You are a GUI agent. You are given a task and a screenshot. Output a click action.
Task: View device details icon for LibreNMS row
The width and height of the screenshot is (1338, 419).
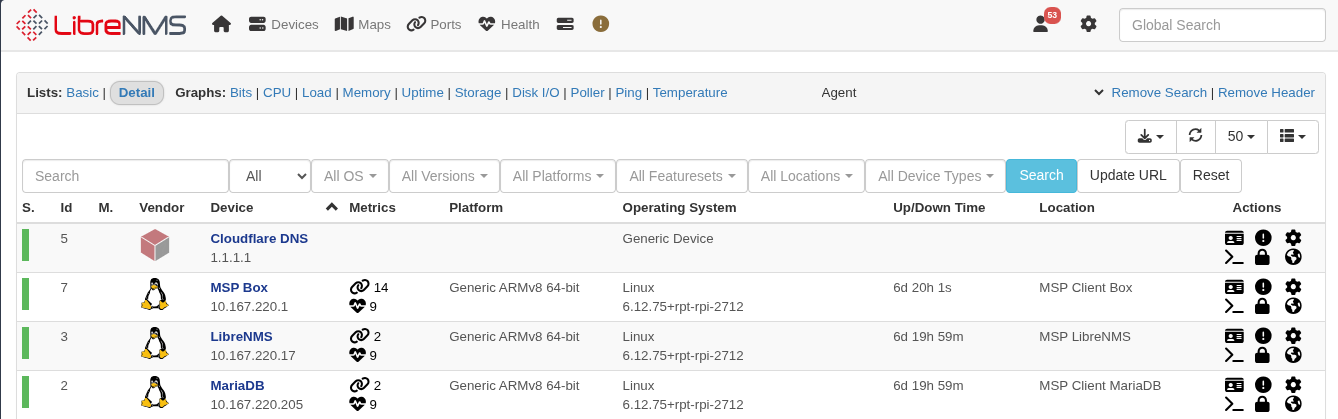click(1235, 336)
